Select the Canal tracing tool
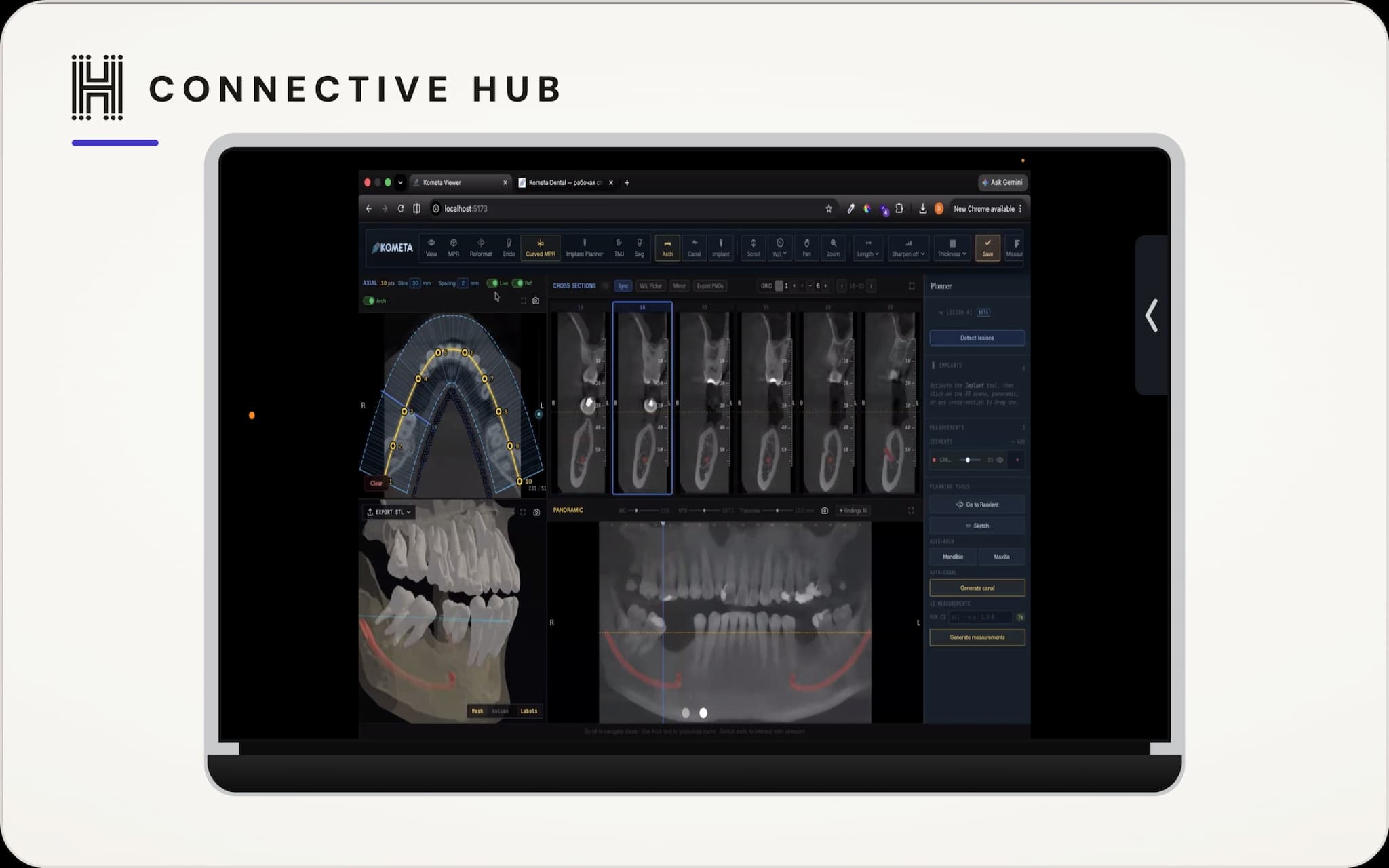Image resolution: width=1389 pixels, height=868 pixels. click(x=694, y=248)
